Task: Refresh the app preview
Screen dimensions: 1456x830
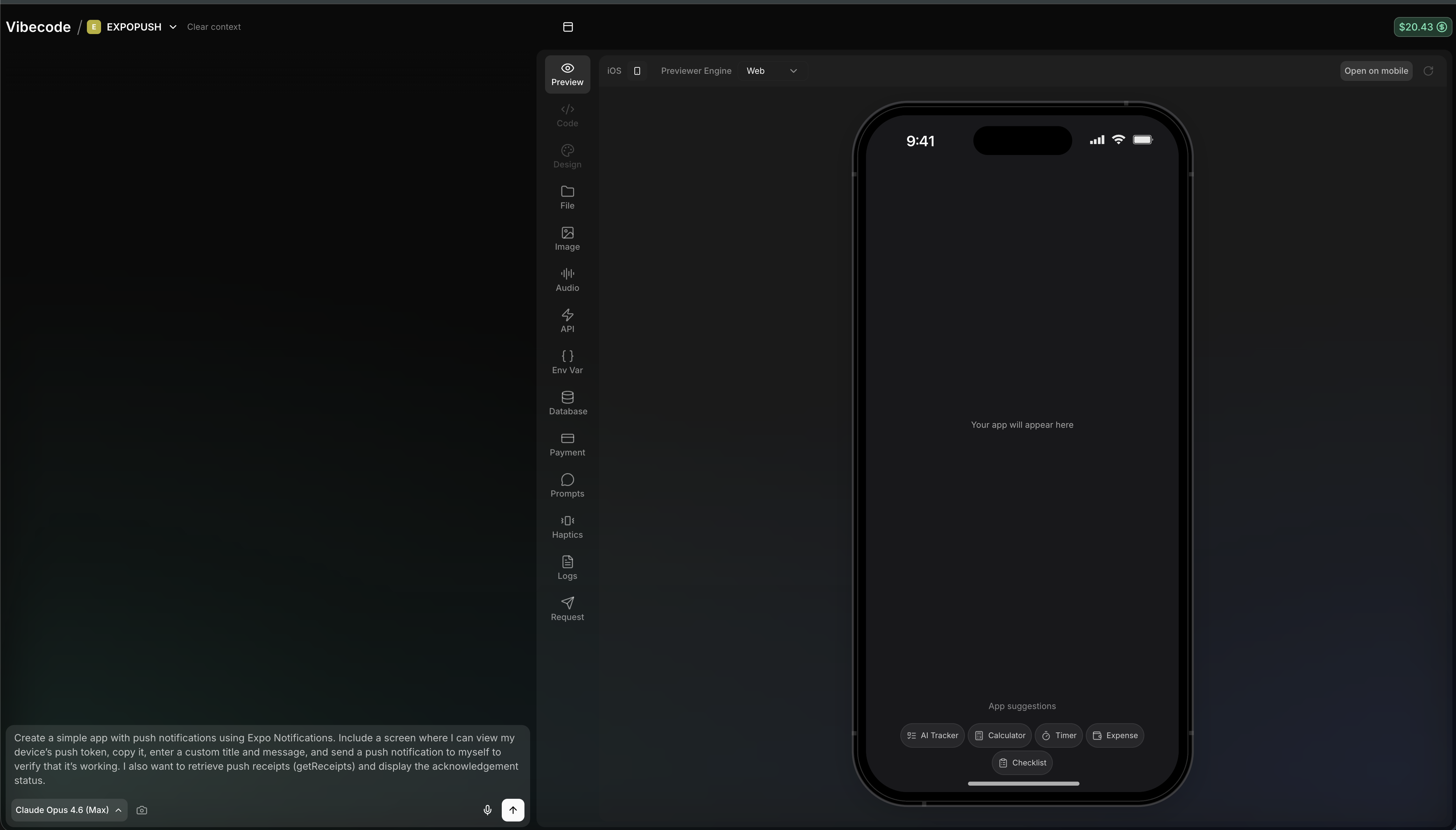Action: pos(1429,71)
